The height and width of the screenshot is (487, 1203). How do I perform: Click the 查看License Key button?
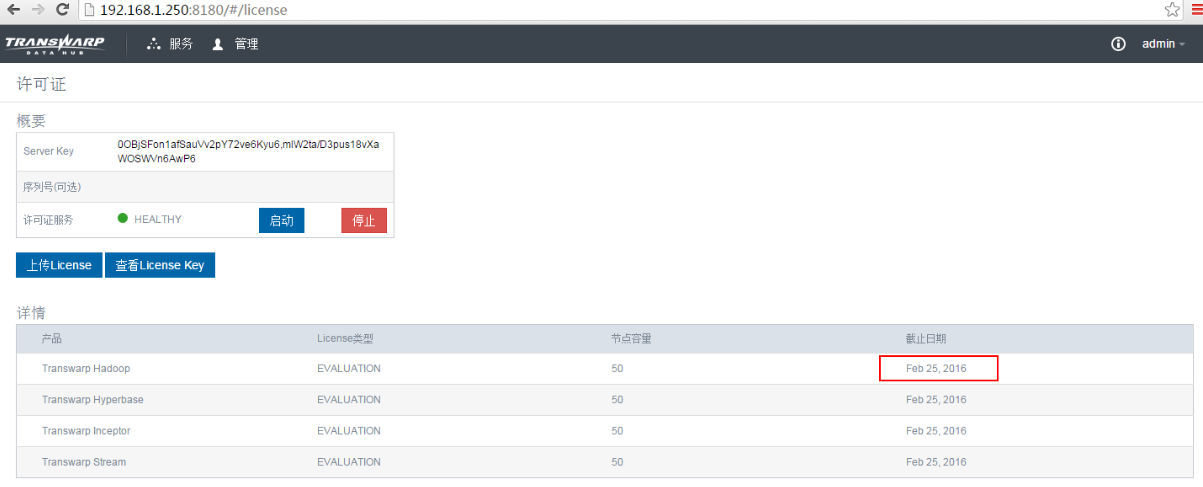160,265
